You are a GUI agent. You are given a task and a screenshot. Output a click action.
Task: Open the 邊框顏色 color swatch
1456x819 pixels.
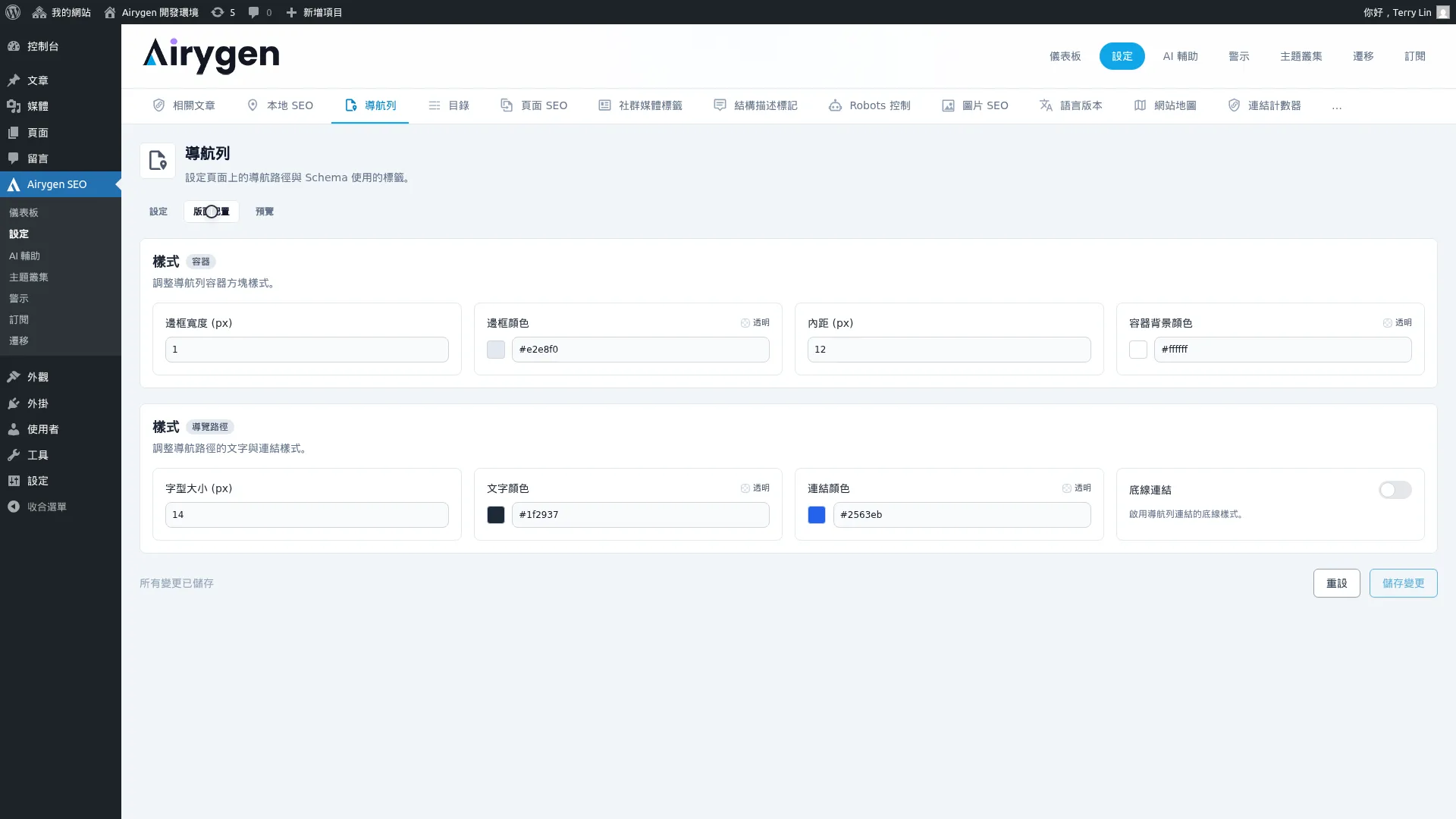(x=496, y=350)
